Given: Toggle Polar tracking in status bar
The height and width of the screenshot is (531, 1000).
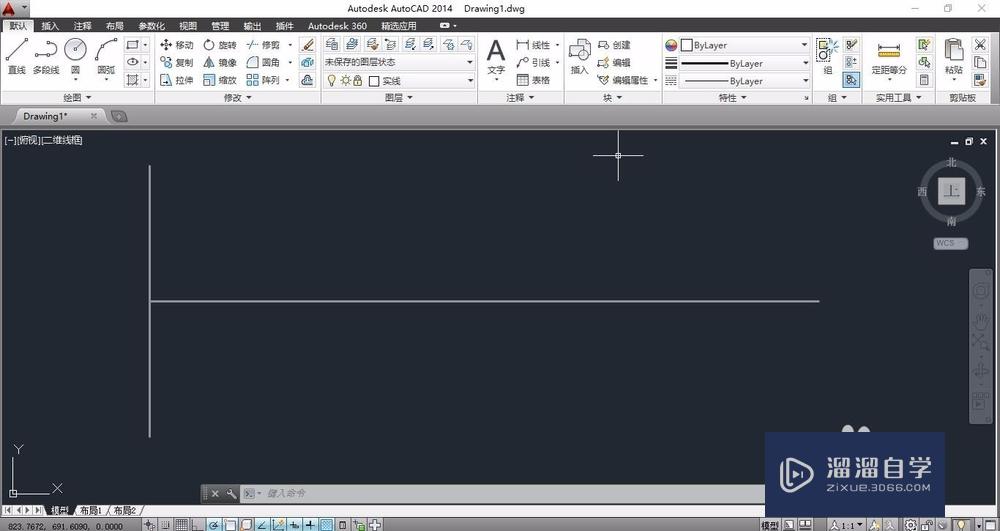Looking at the screenshot, I should 214,525.
